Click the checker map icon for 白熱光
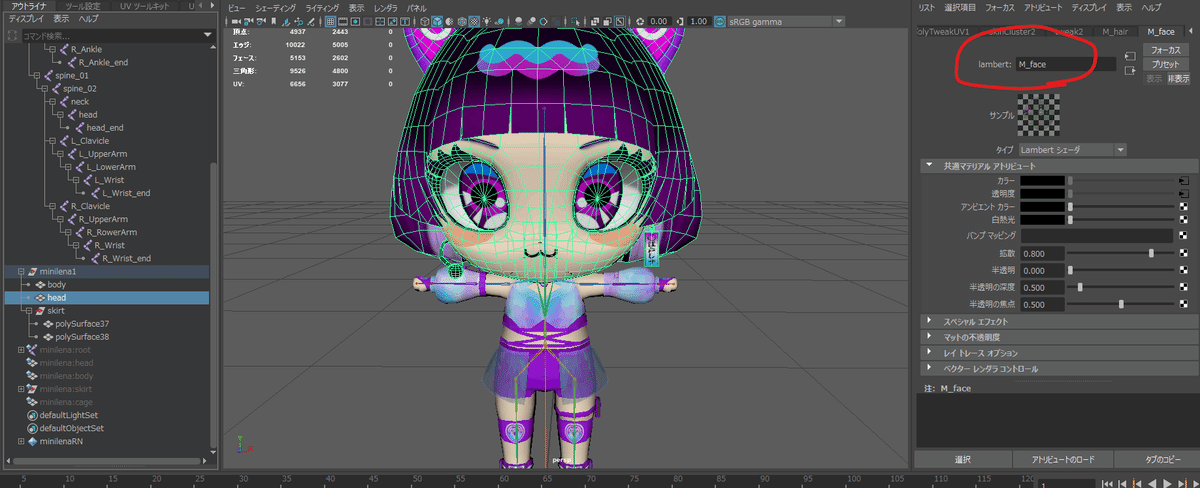The width and height of the screenshot is (1200, 488). click(x=1184, y=219)
